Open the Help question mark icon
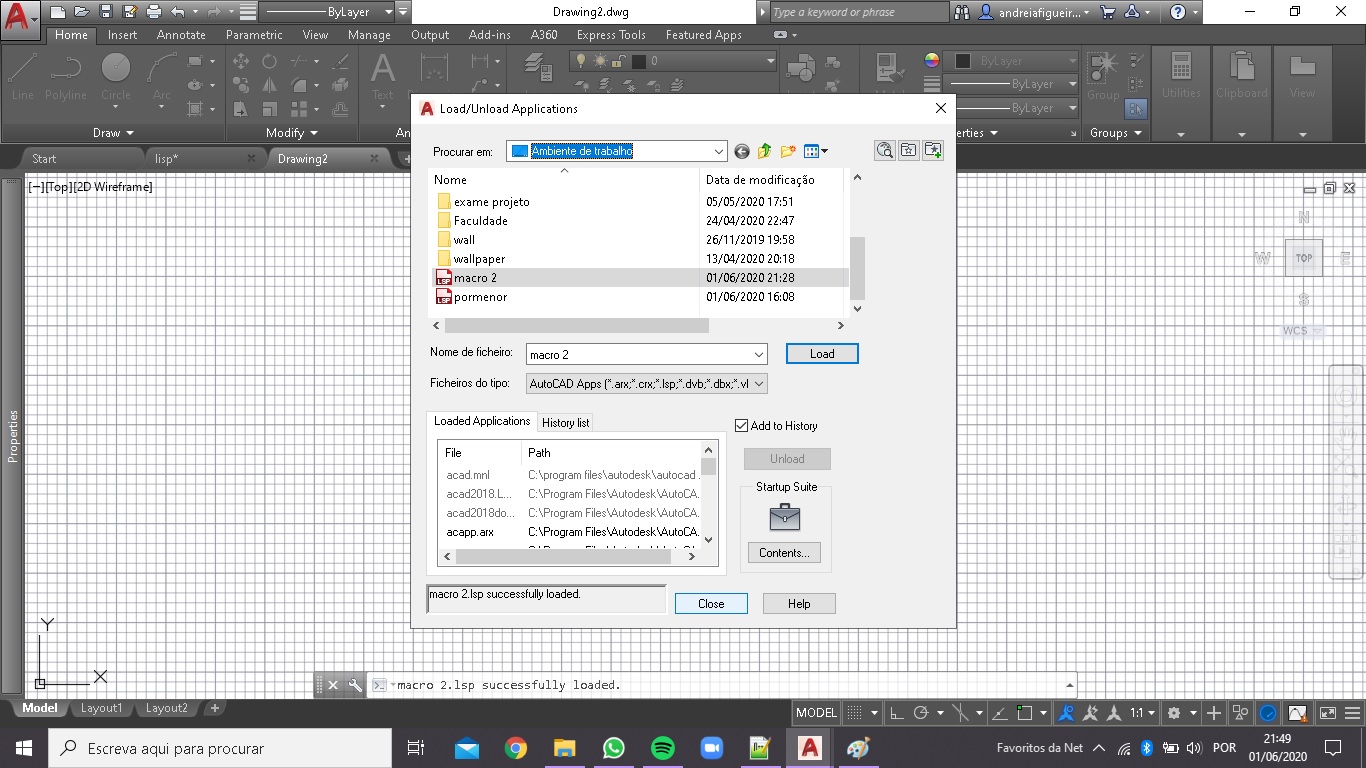The height and width of the screenshot is (768, 1366). point(1178,12)
